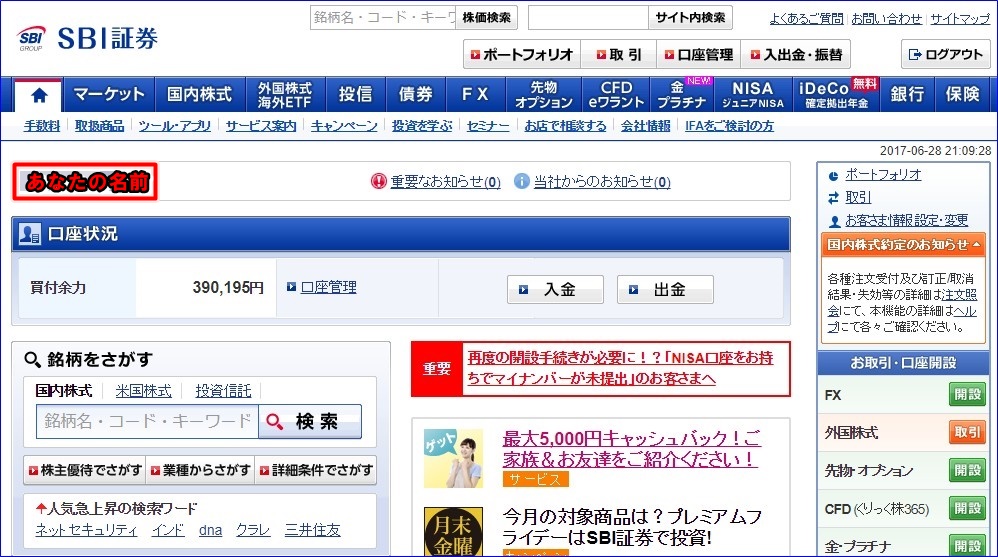Click the SBI証券 logo
The image size is (998, 557).
88,38
